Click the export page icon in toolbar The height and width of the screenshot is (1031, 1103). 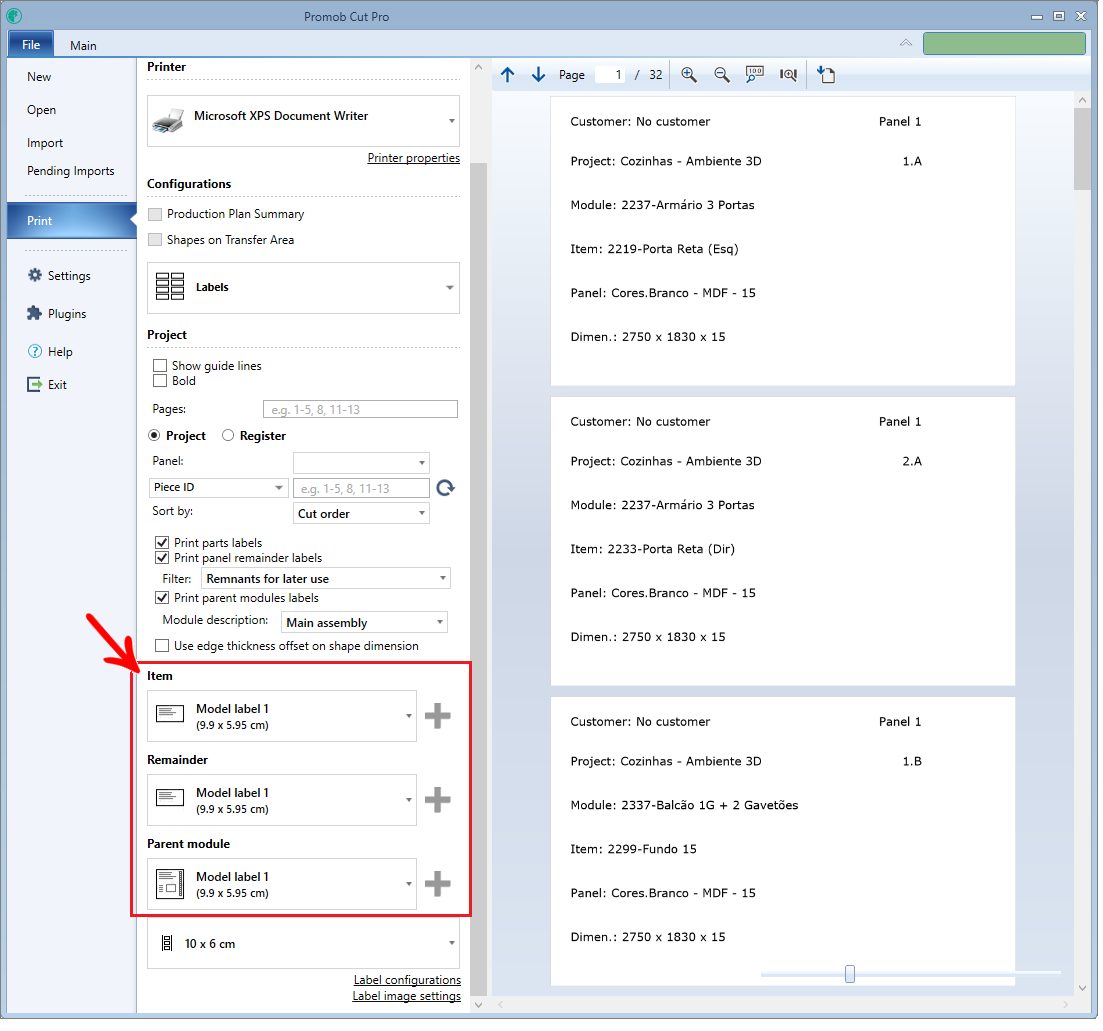click(826, 75)
